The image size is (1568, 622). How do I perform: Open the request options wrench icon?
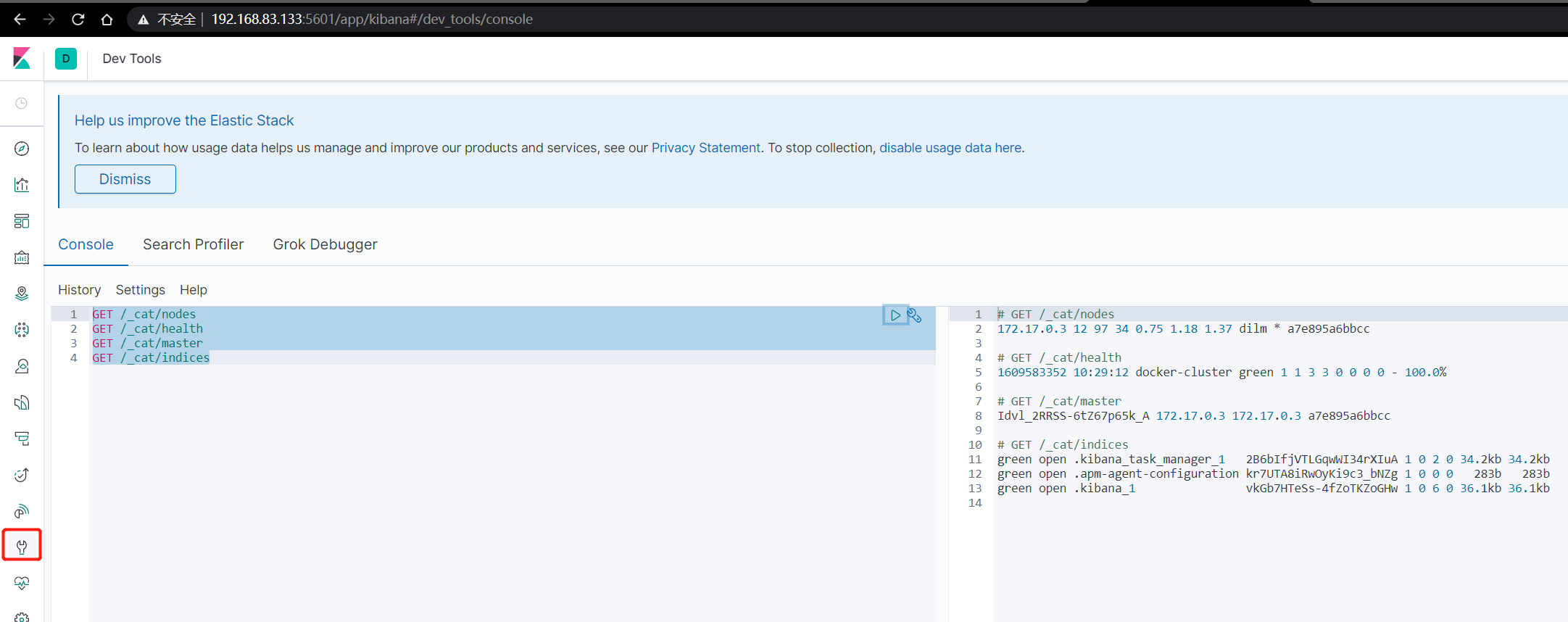pos(915,315)
